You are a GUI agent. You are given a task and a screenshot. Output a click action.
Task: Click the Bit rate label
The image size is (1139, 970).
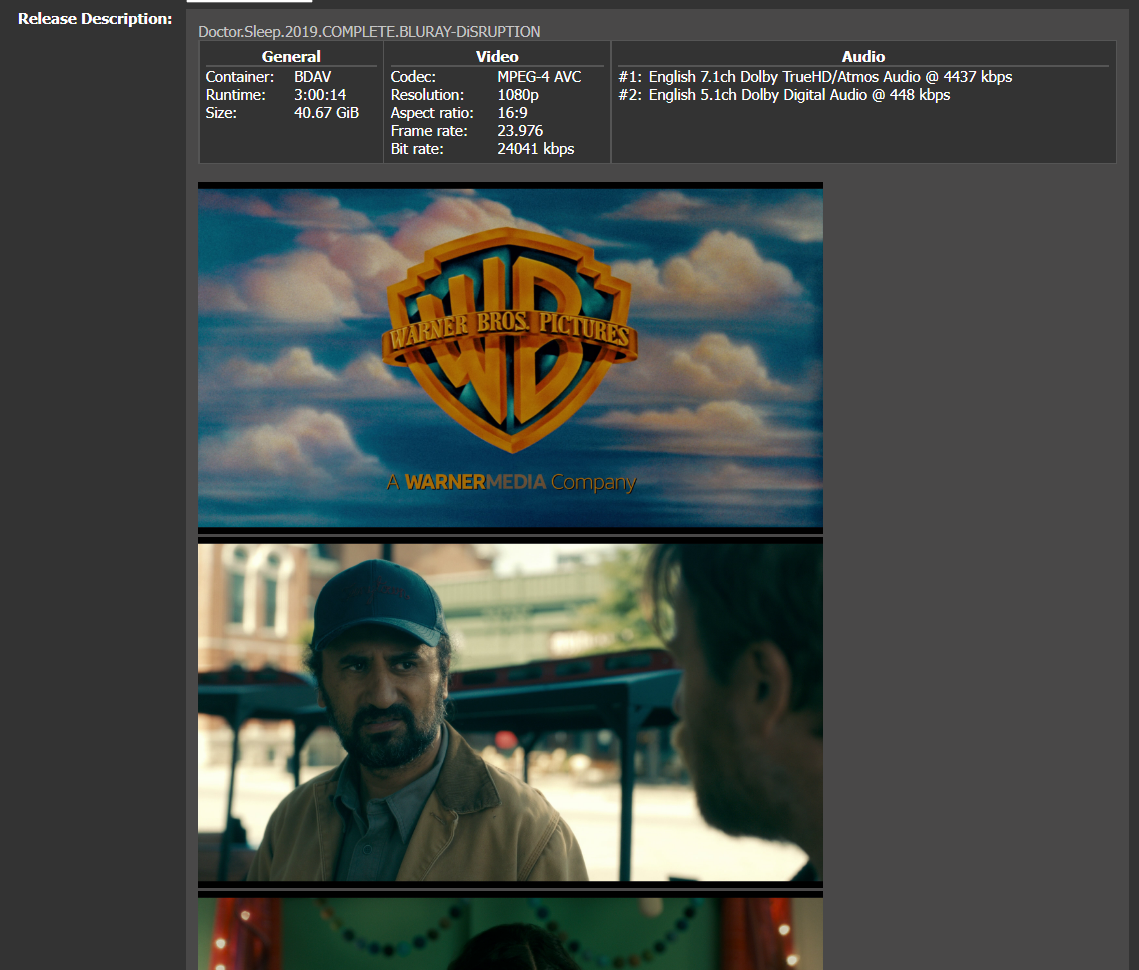pyautogui.click(x=417, y=149)
